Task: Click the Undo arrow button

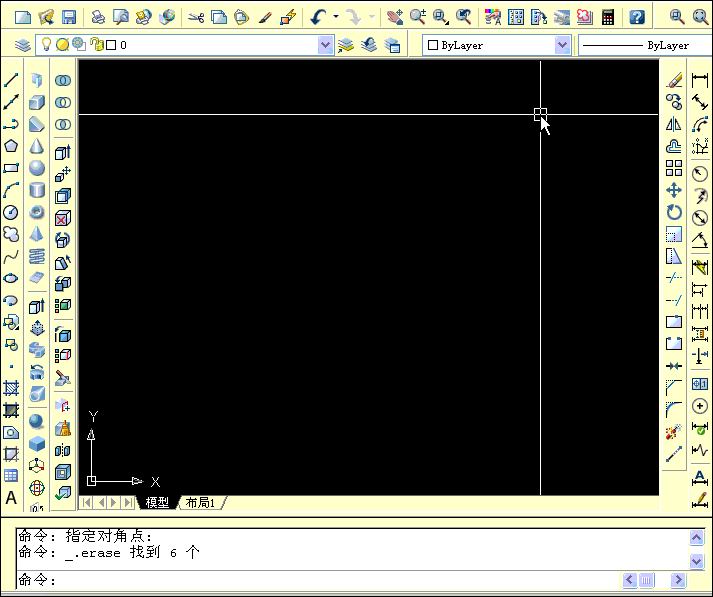Action: click(x=318, y=17)
